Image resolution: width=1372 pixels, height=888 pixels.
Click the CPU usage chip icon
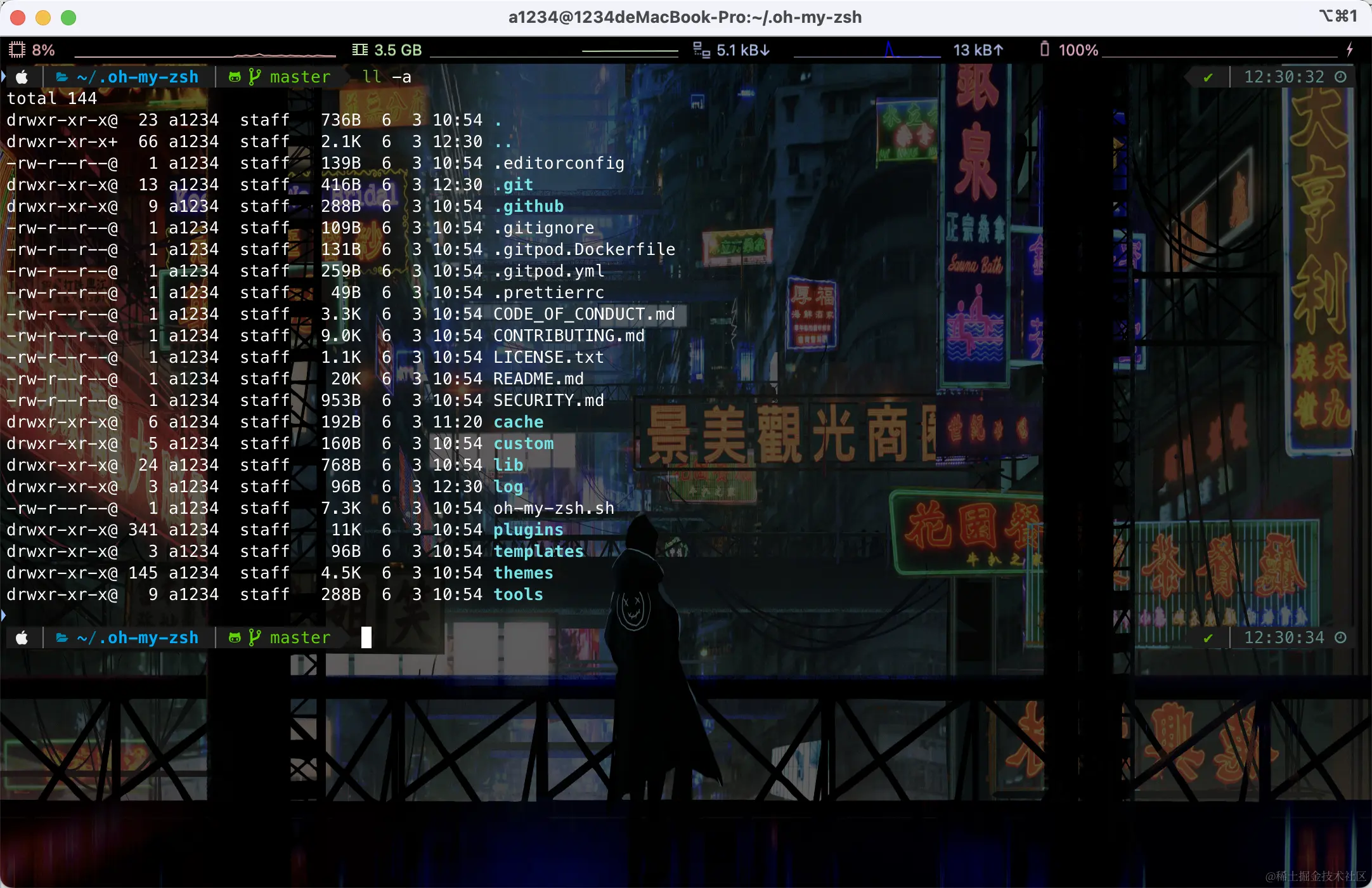17,49
